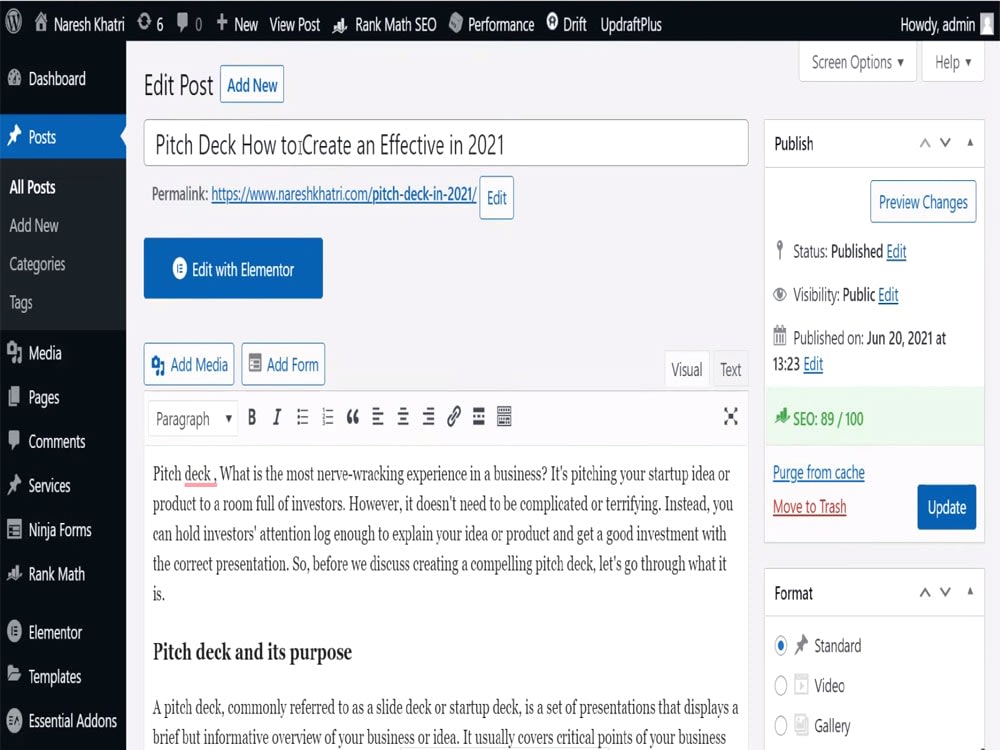Insert a numbered list
This screenshot has width=1000, height=750.
pos(328,418)
